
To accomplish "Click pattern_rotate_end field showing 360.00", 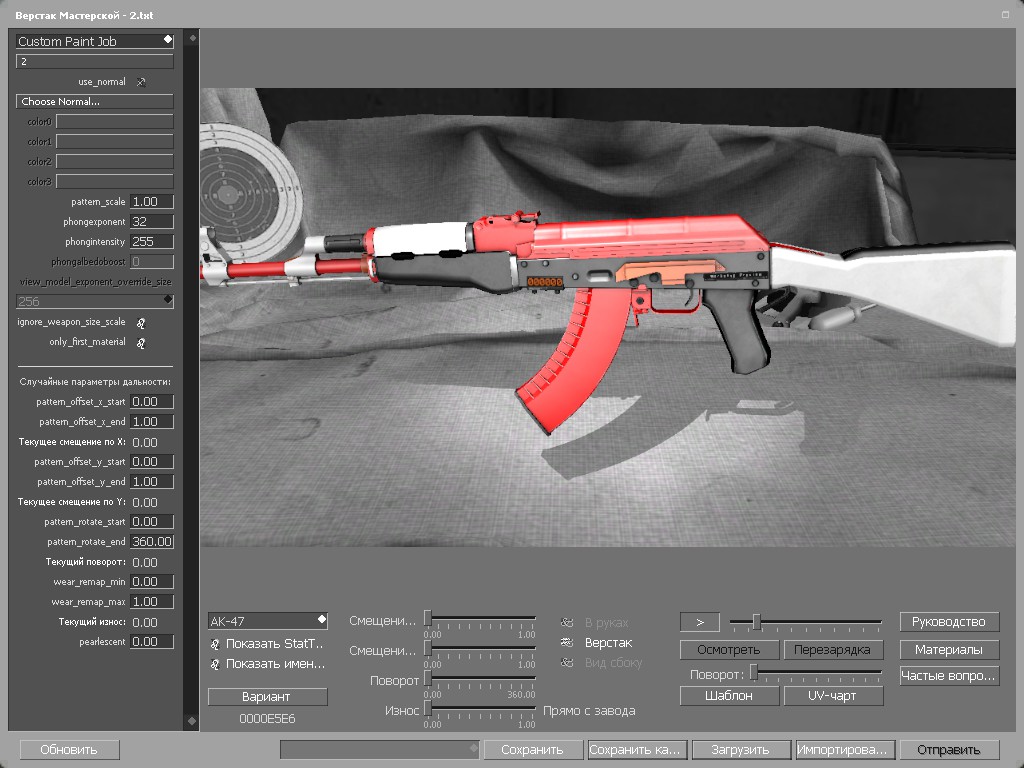I will pos(152,541).
